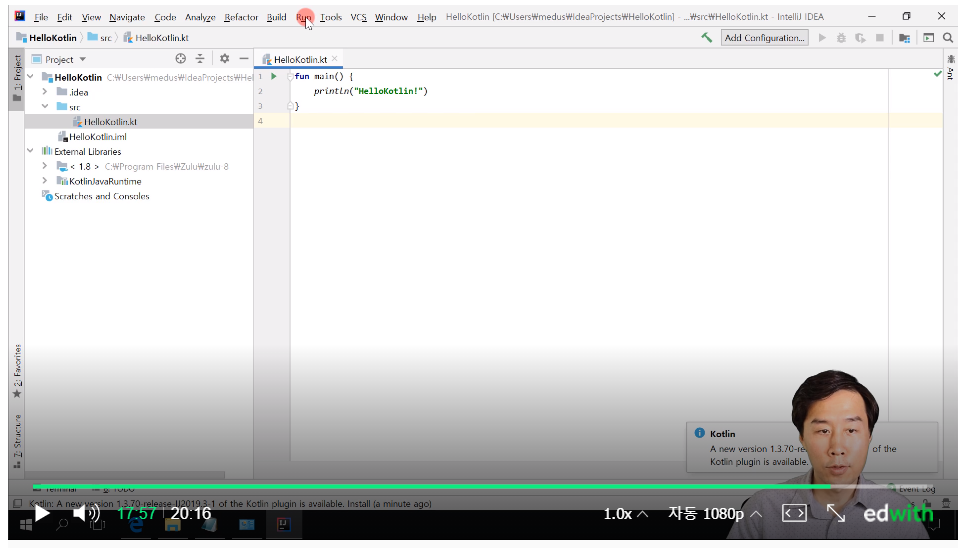970x548 pixels.
Task: Hide the Project panel with the minus icon
Action: (x=244, y=59)
